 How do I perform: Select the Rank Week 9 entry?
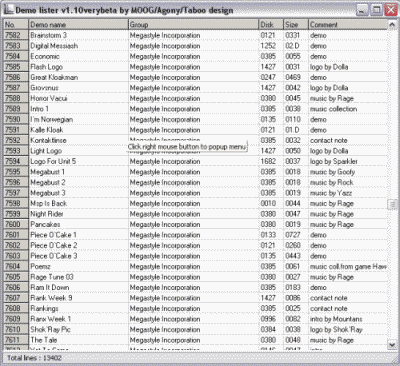[x=51, y=298]
